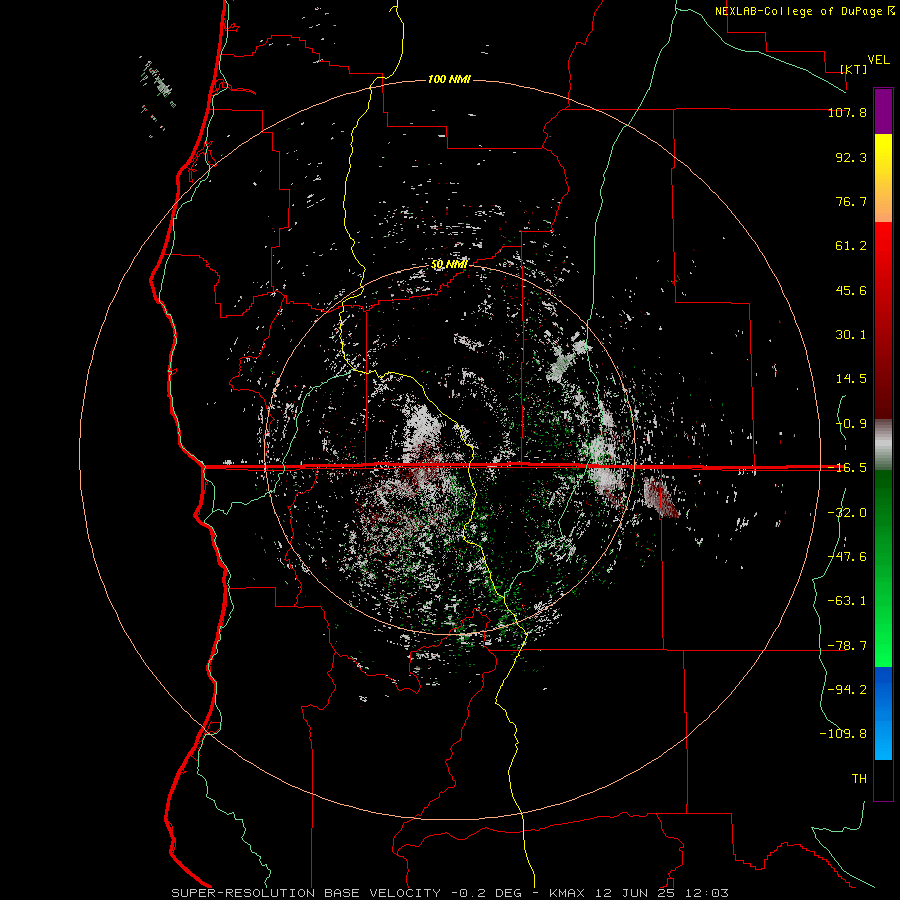900x900 pixels.
Task: Click the KMAX radar site identifier
Action: point(569,893)
